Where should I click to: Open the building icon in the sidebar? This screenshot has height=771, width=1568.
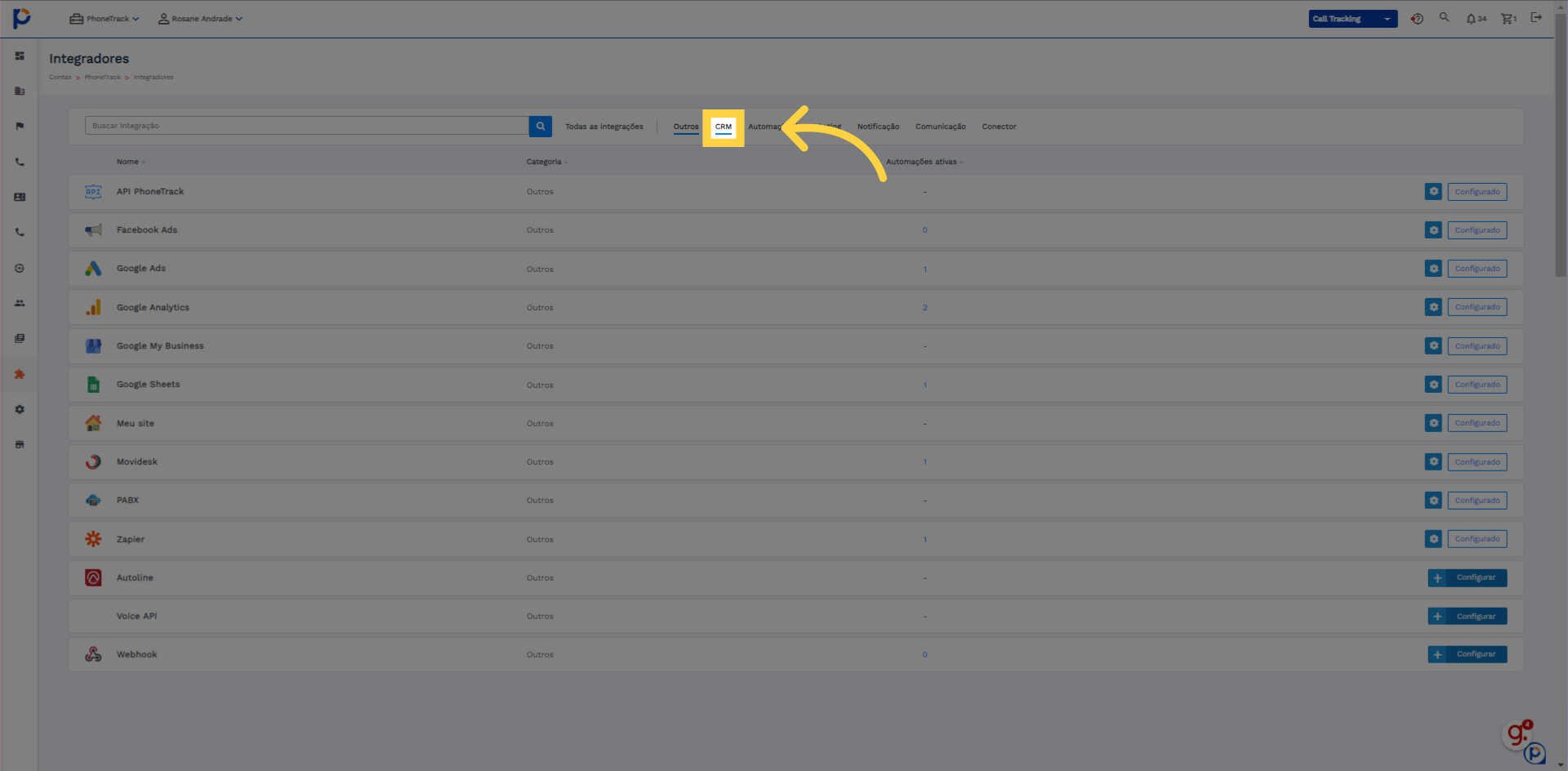[x=20, y=91]
